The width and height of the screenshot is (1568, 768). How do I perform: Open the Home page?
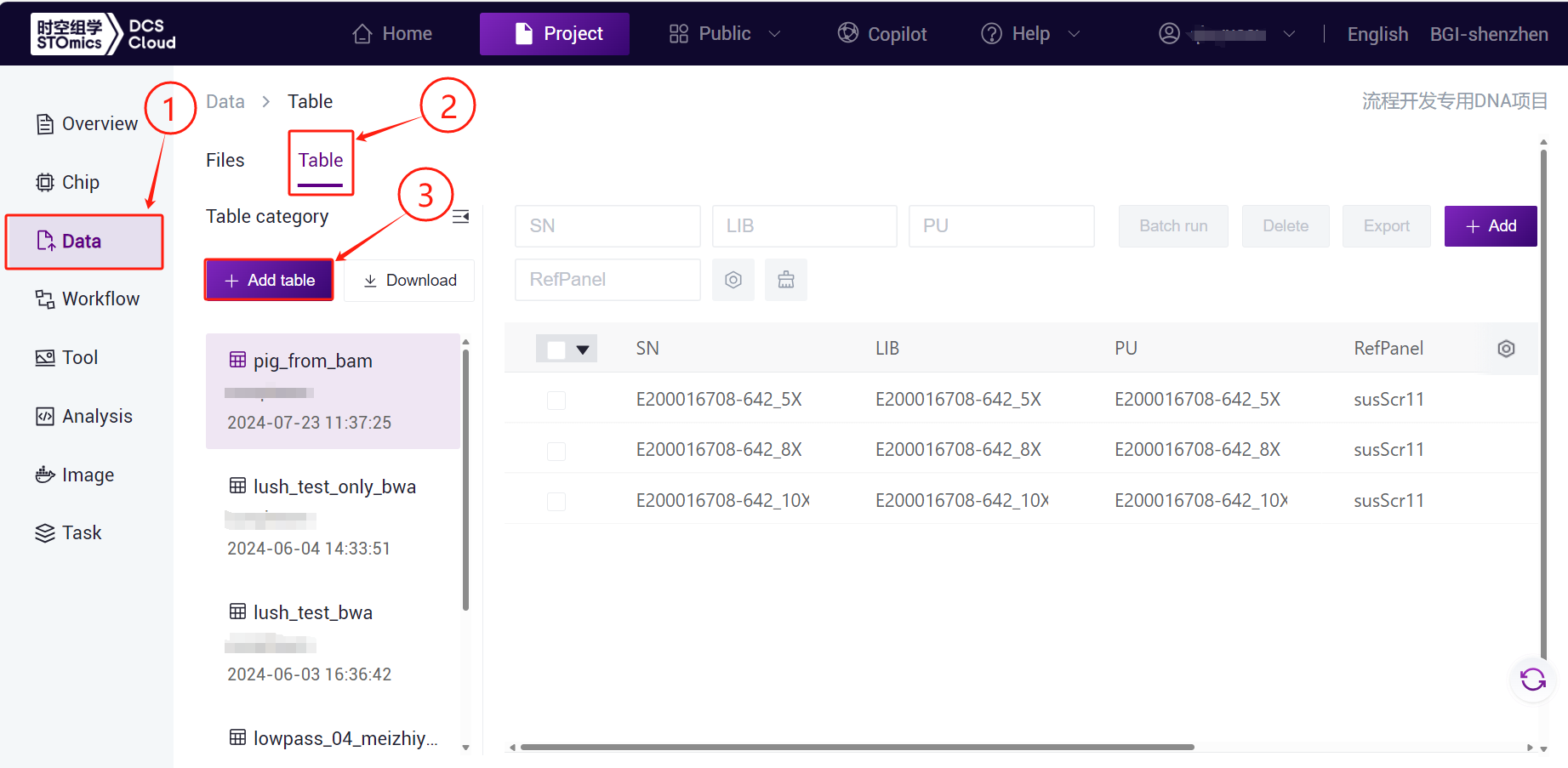click(392, 34)
